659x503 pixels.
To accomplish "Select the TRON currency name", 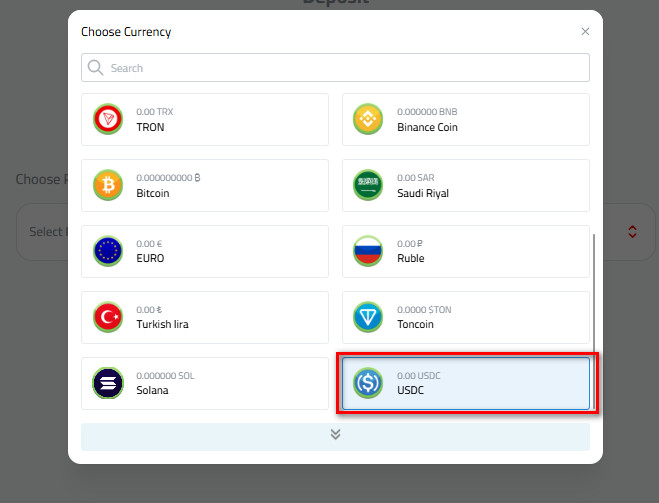I will pos(150,127).
